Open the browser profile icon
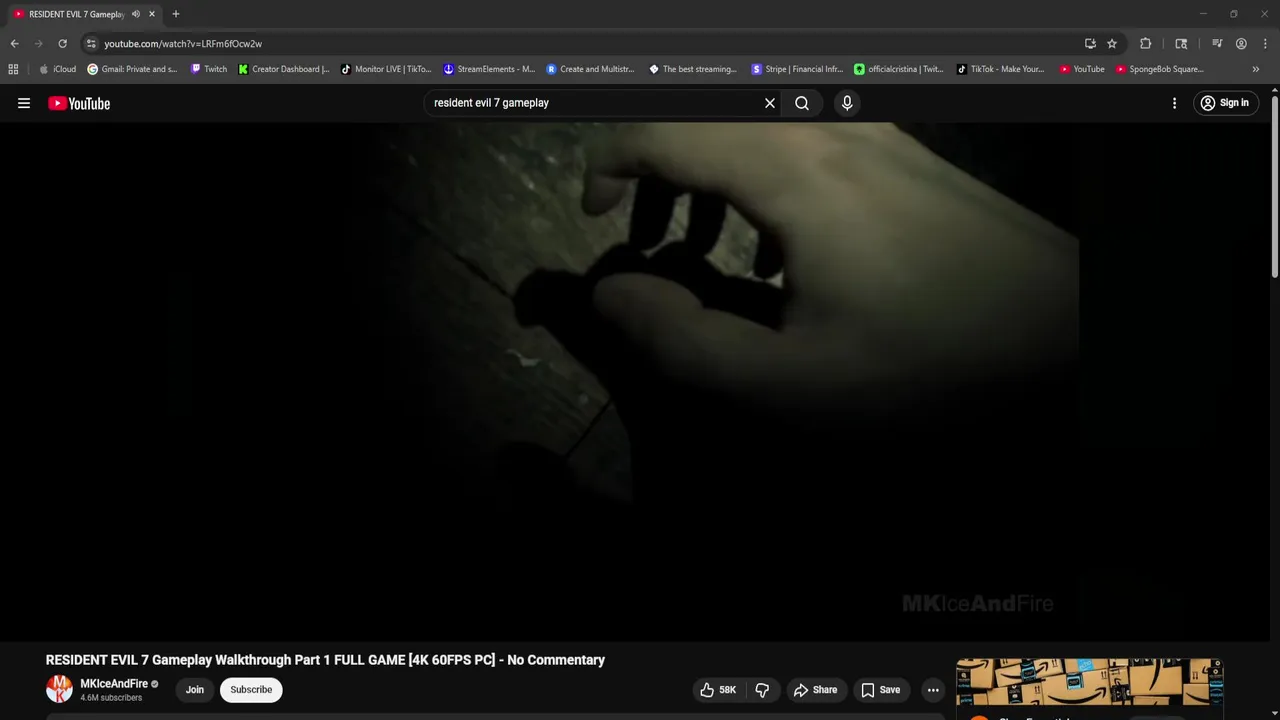 [x=1241, y=44]
